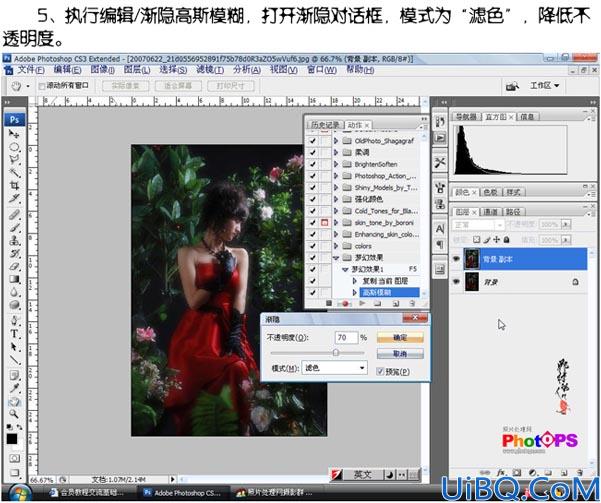Toggle Quick Mask mode icon
This screenshot has height=503, width=601.
click(14, 459)
